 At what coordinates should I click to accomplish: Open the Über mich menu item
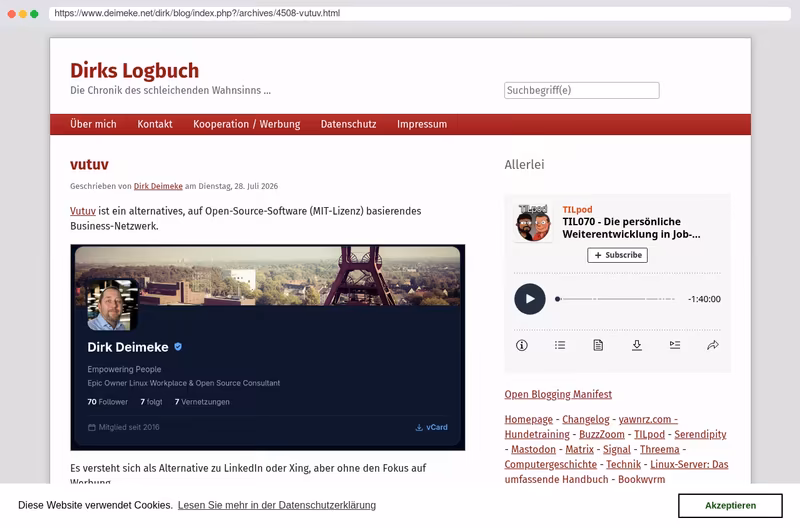coord(93,124)
